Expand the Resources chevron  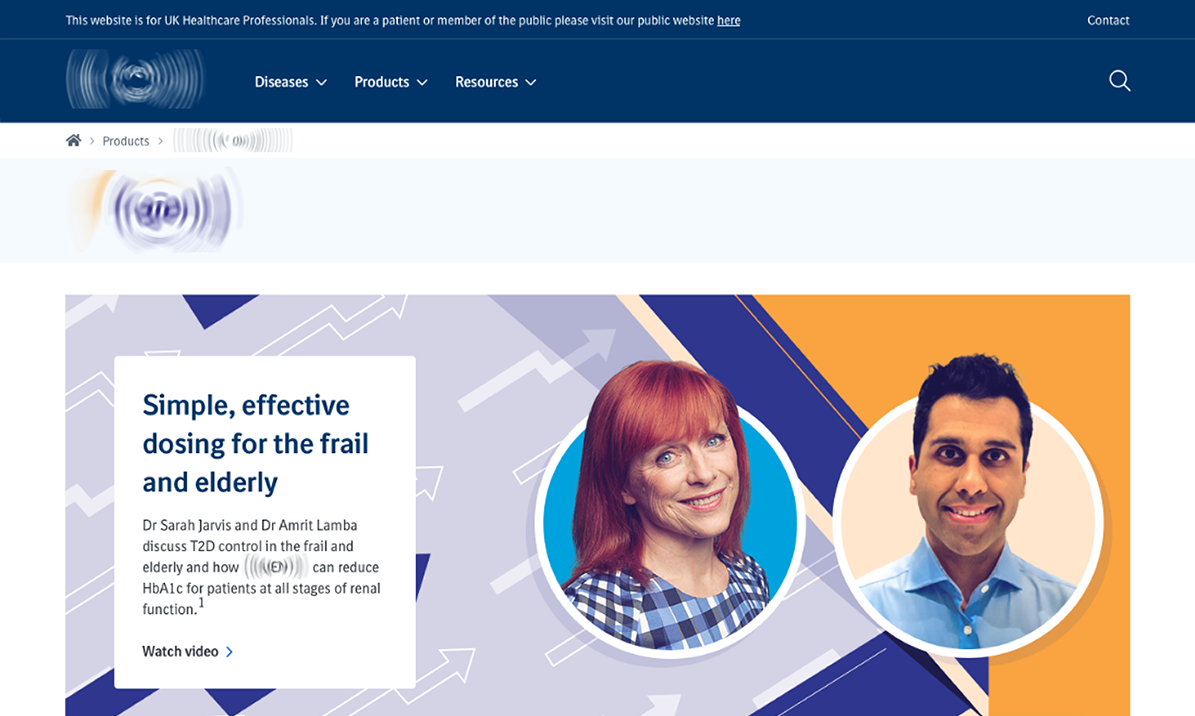[531, 82]
